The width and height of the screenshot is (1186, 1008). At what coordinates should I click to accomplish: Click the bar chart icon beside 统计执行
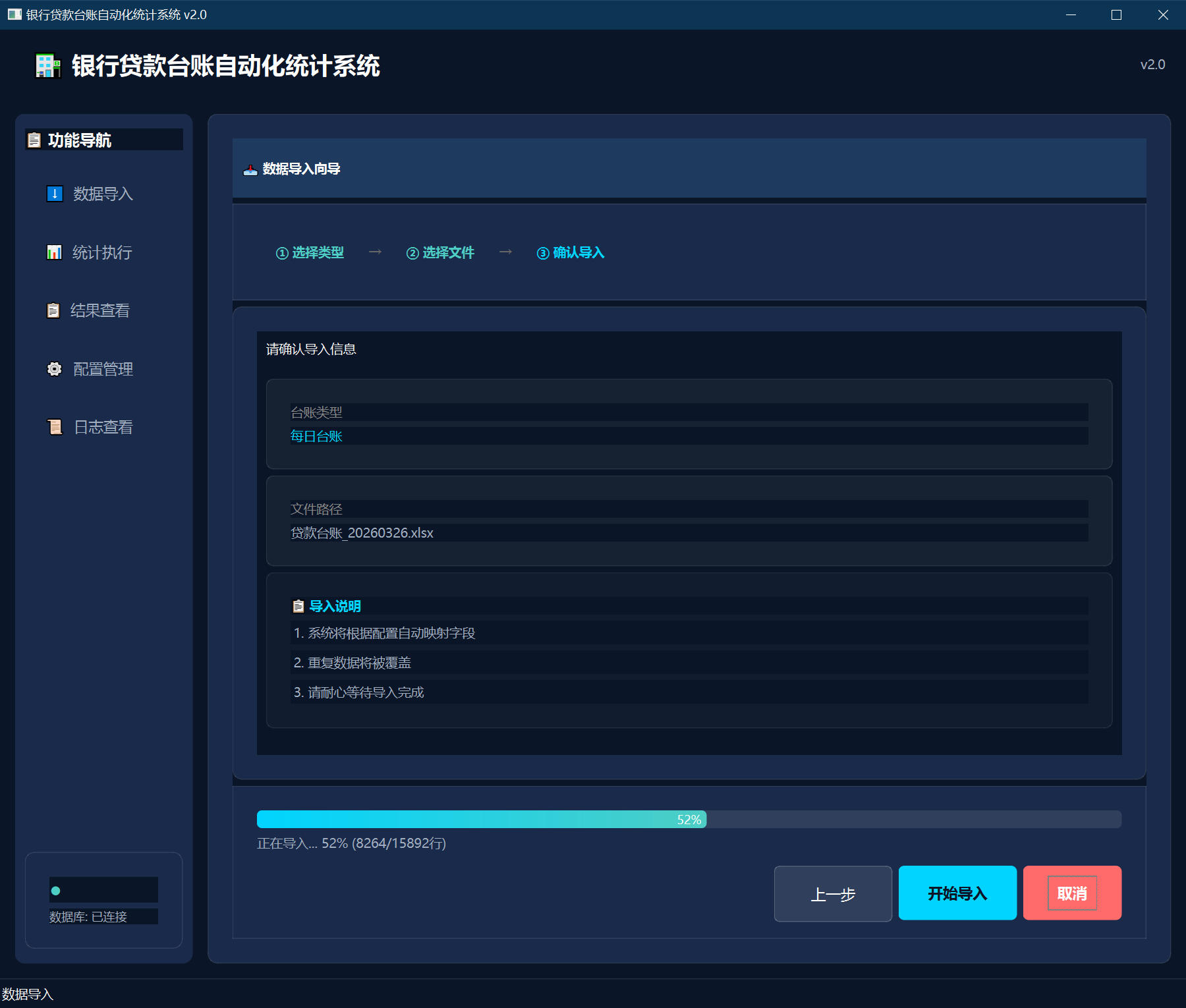pyautogui.click(x=54, y=252)
